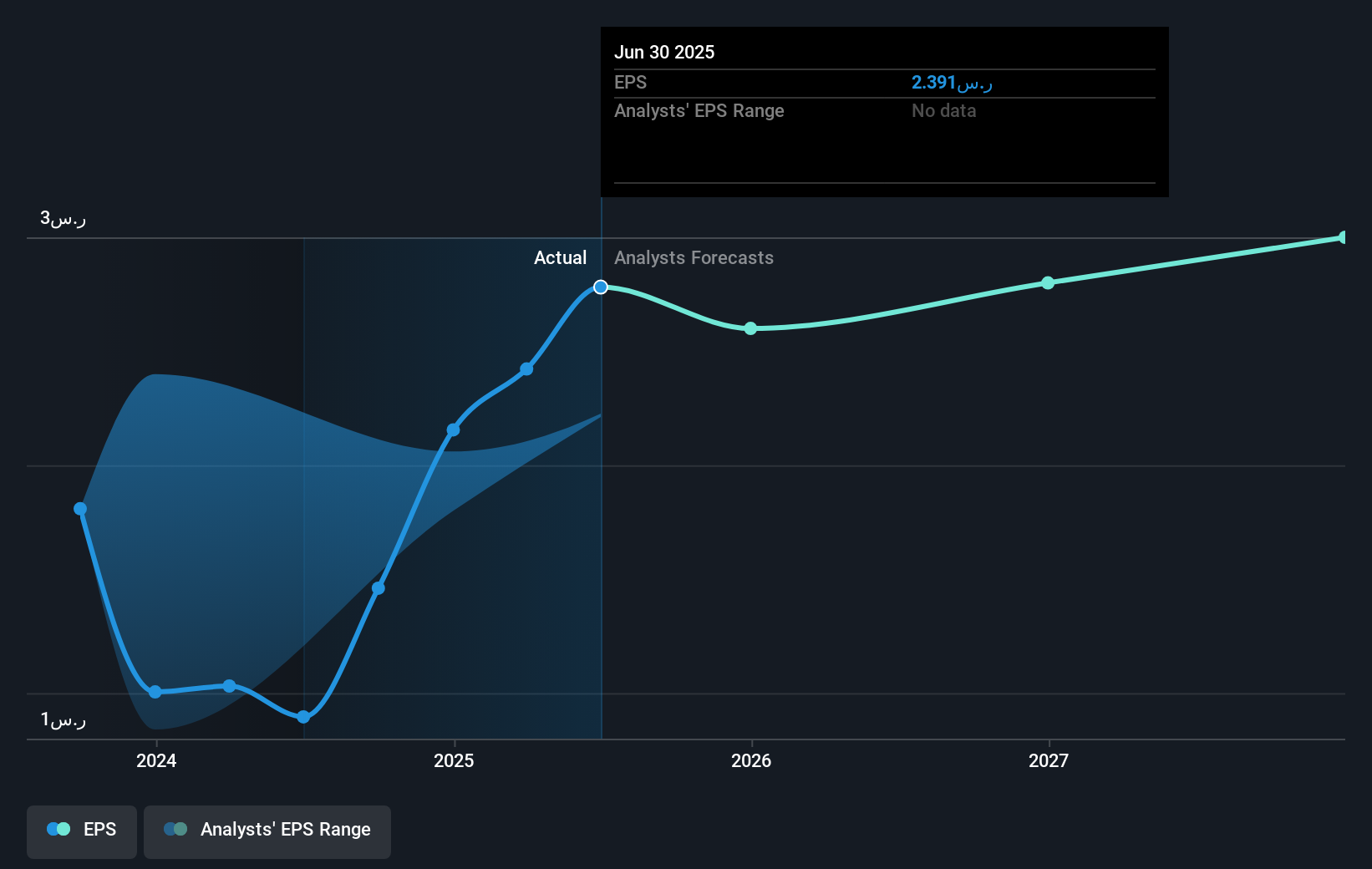Click the final forecast endpoint marker
Screen dimensions: 1372x869
(1344, 236)
